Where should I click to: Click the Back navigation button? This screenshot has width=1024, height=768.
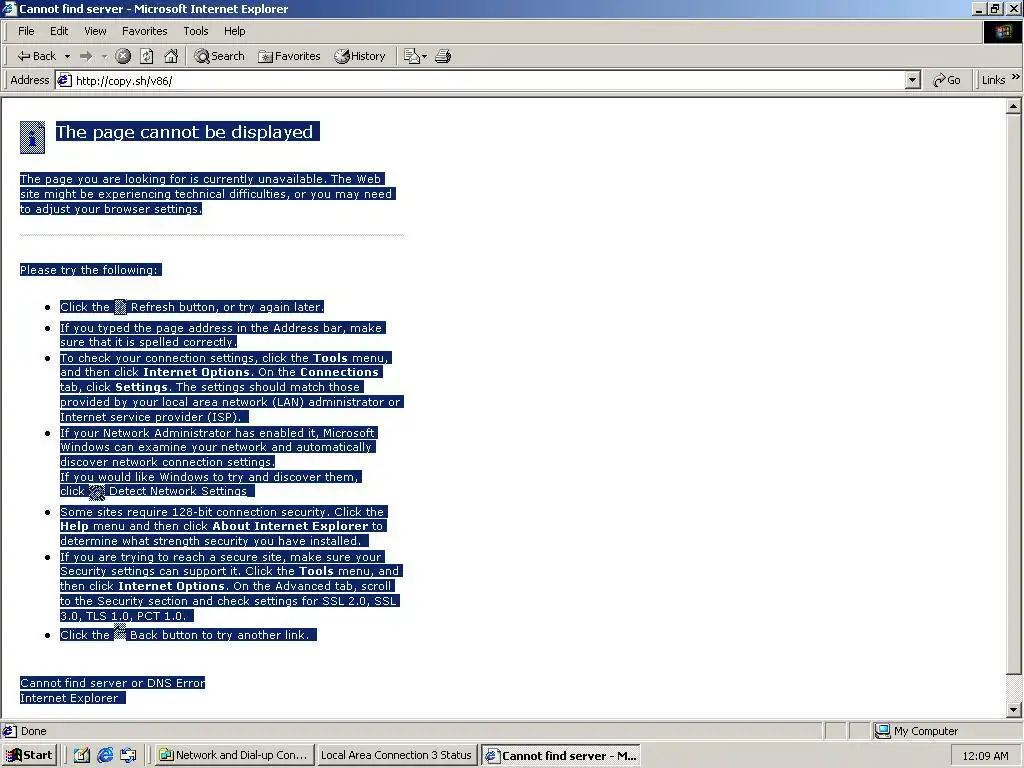[37, 56]
